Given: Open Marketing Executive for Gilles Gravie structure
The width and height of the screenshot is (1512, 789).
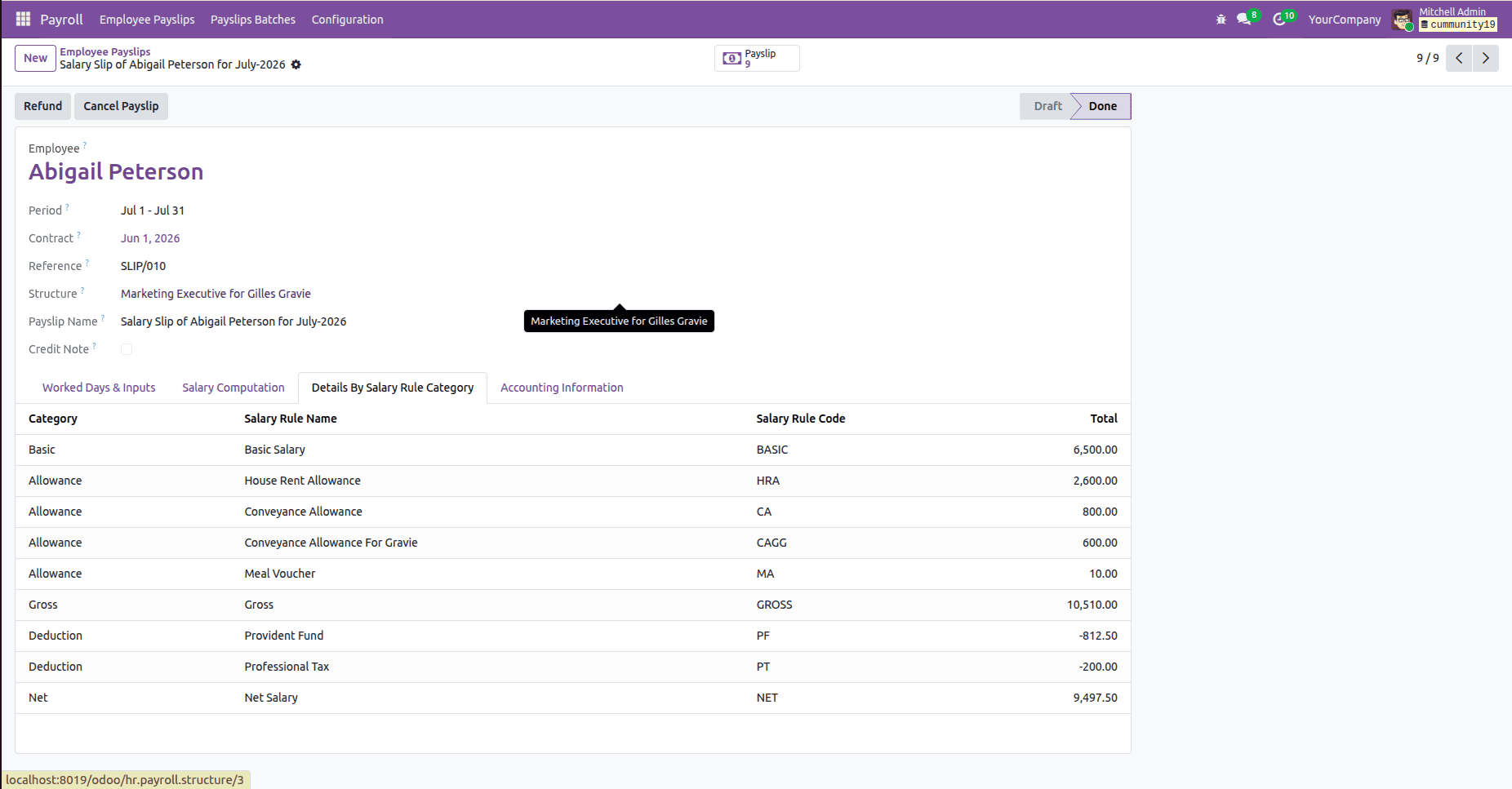Looking at the screenshot, I should 216,294.
